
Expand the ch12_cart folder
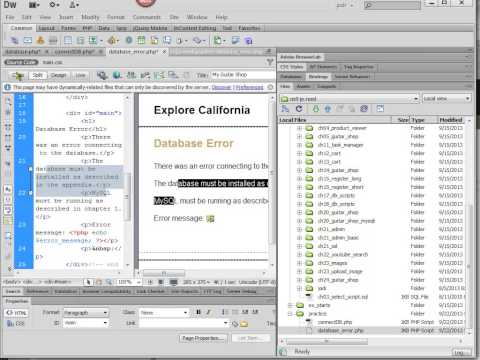coord(299,153)
